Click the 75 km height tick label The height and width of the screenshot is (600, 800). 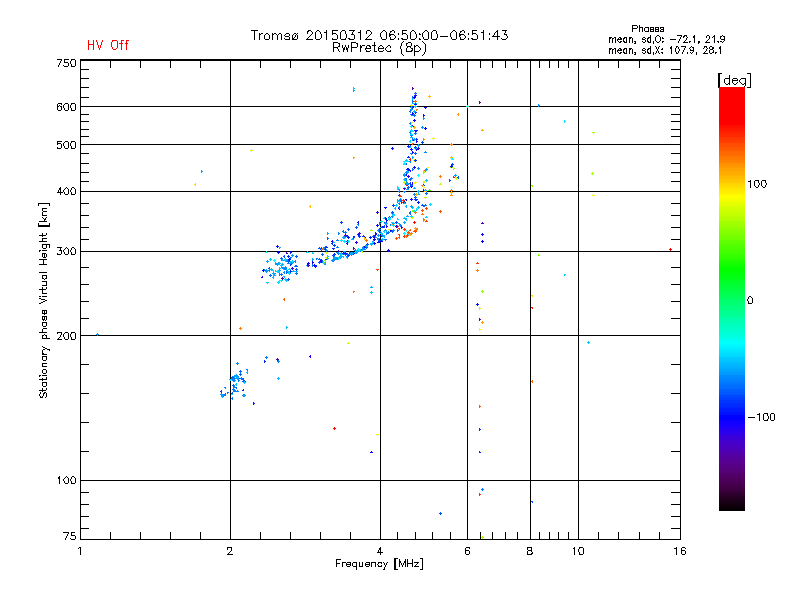[x=70, y=536]
